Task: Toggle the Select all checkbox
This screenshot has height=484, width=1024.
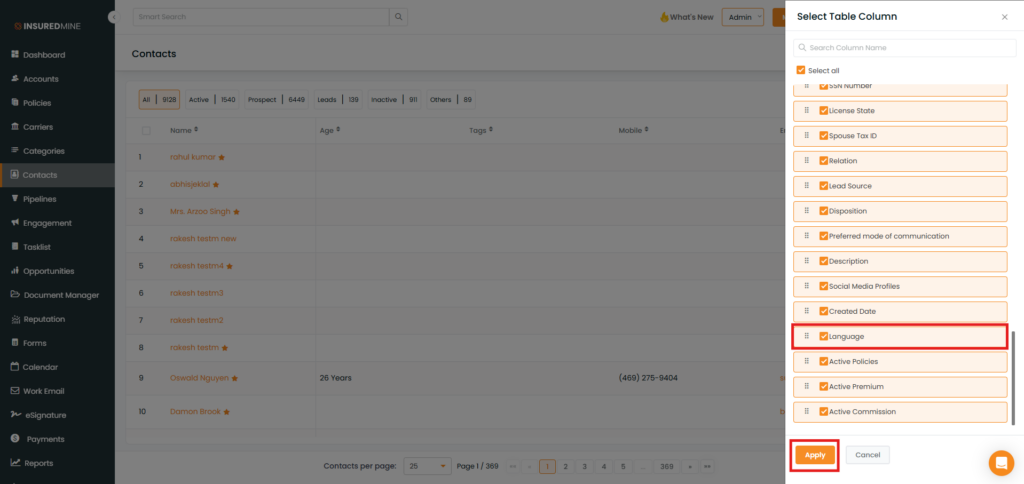Action: 800,70
